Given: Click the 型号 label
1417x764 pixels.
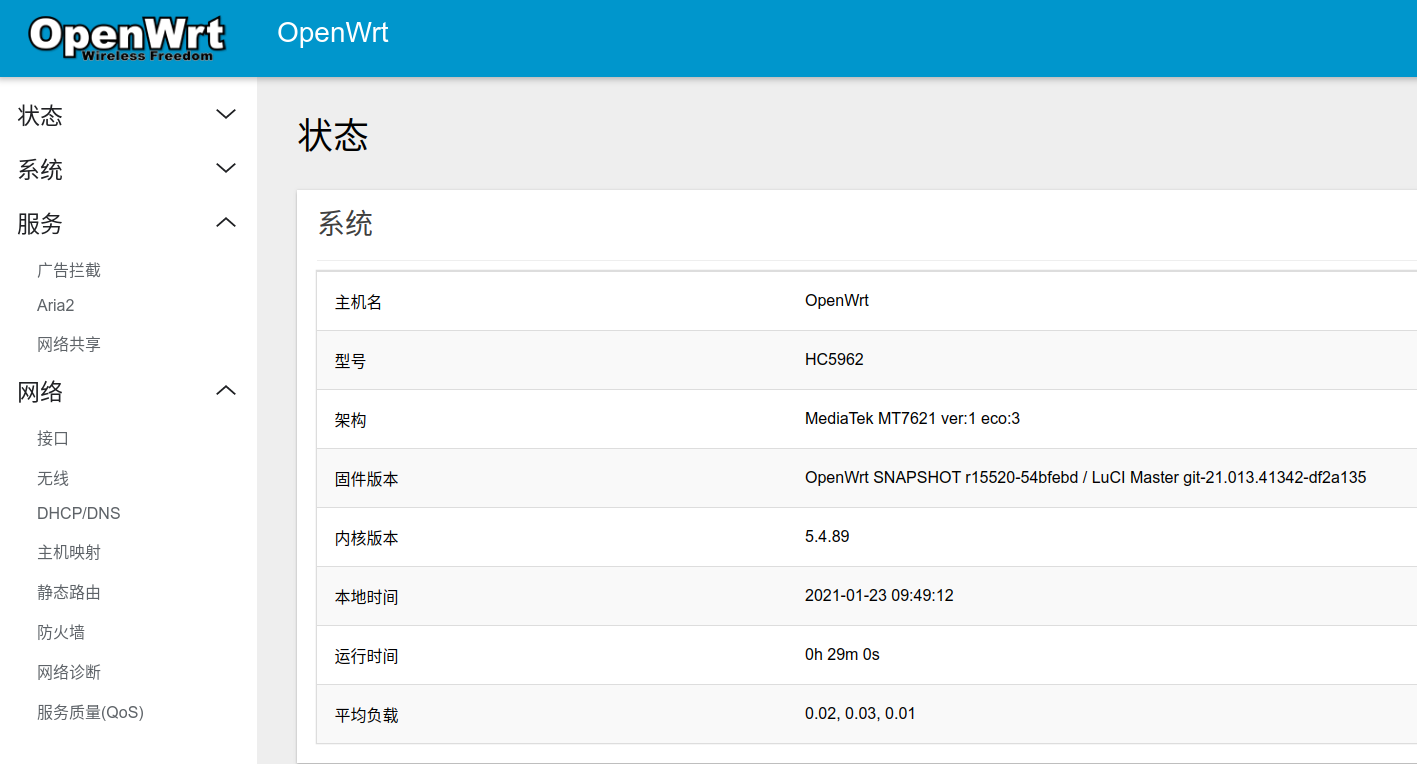Looking at the screenshot, I should (350, 361).
